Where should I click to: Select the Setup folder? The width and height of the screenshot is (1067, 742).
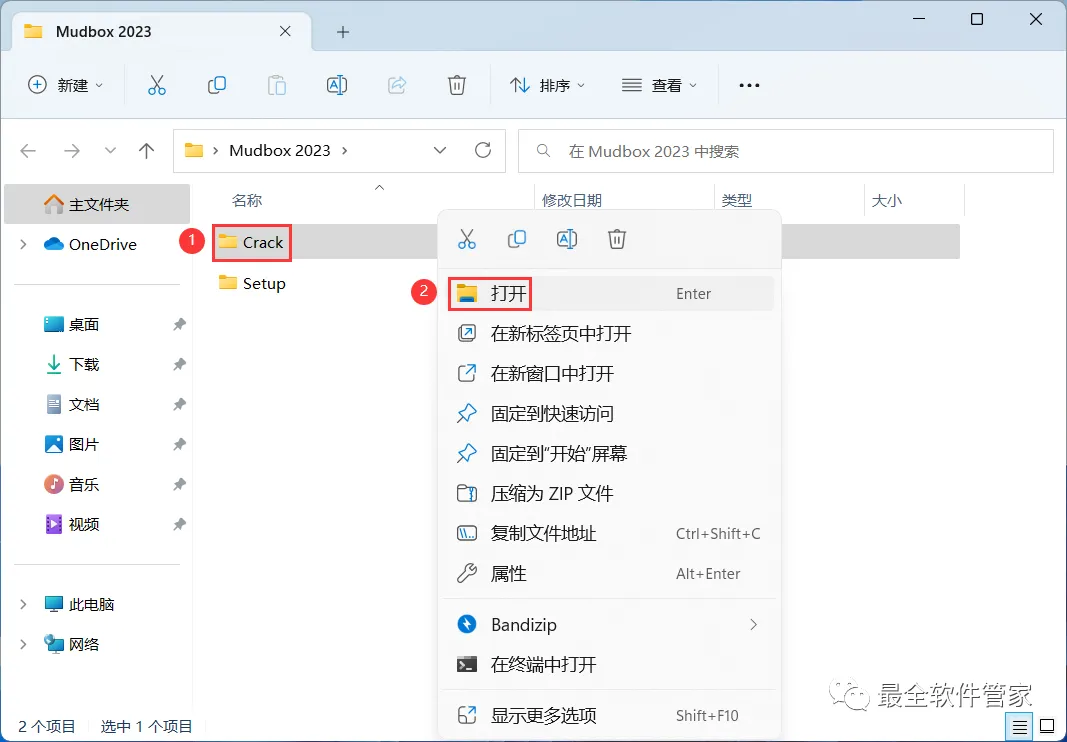pos(252,283)
